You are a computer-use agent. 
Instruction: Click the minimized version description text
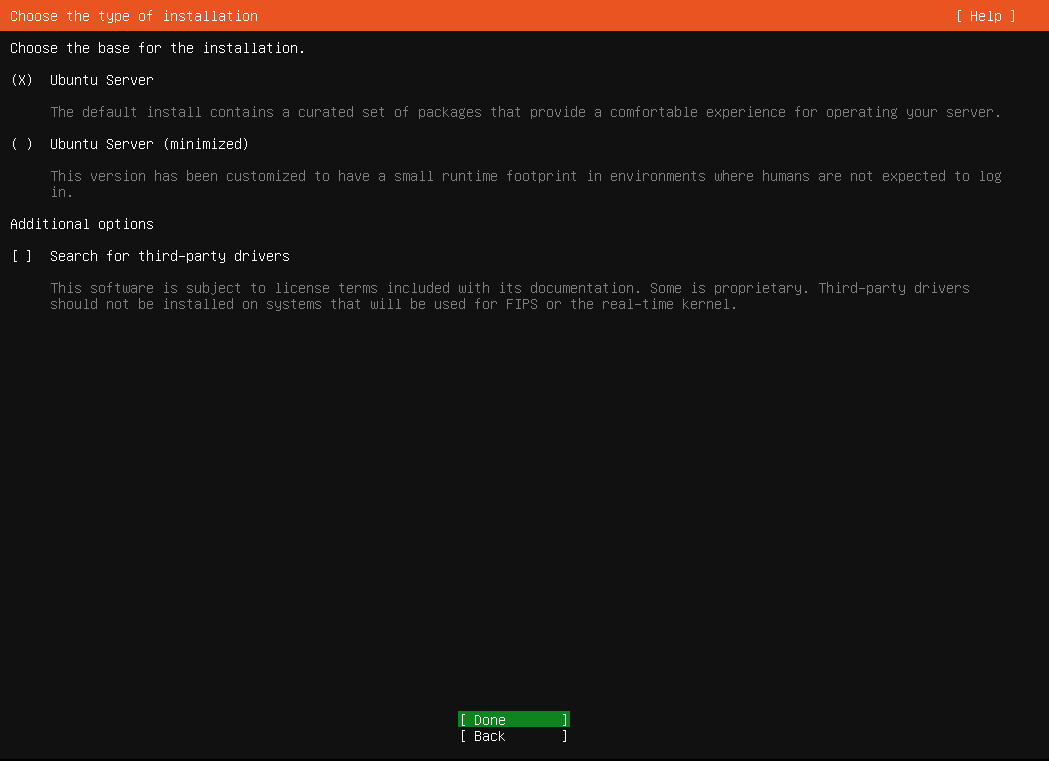(x=525, y=184)
